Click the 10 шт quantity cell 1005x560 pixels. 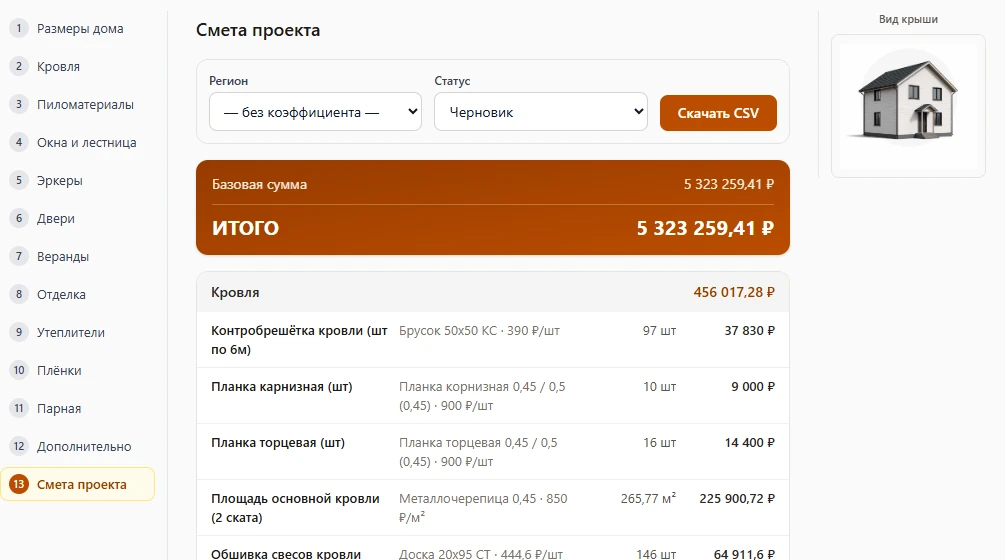[x=660, y=387]
